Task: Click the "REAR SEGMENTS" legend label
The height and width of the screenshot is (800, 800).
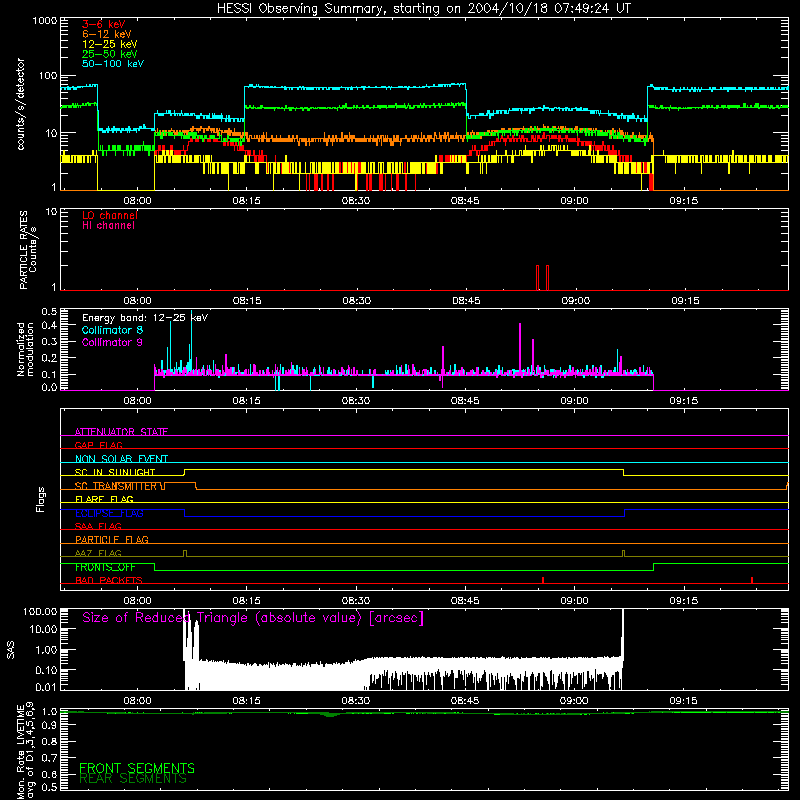Action: [x=133, y=779]
